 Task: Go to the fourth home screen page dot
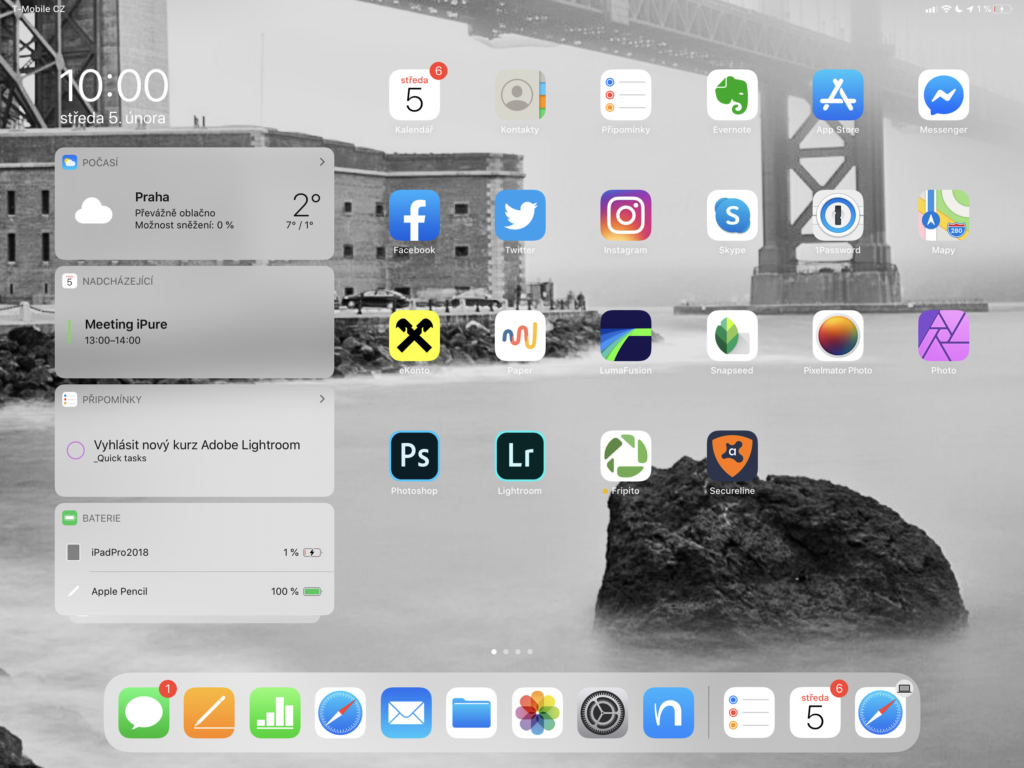[530, 652]
